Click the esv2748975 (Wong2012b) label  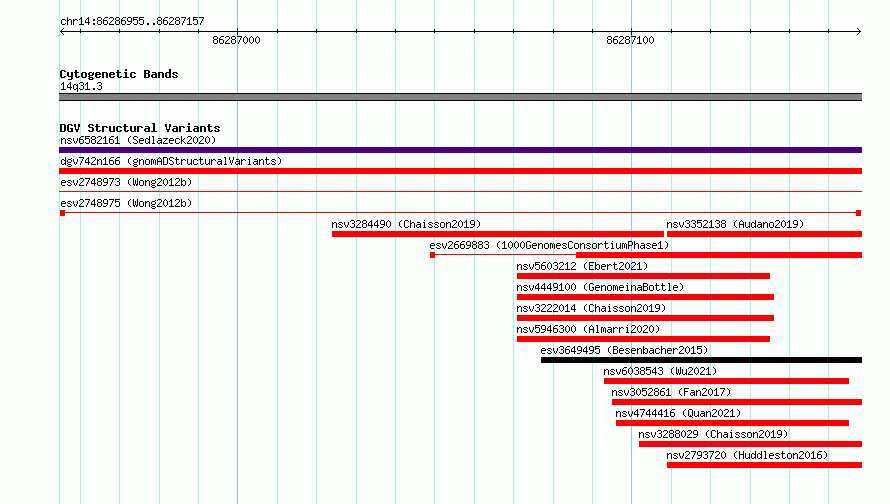(x=126, y=203)
